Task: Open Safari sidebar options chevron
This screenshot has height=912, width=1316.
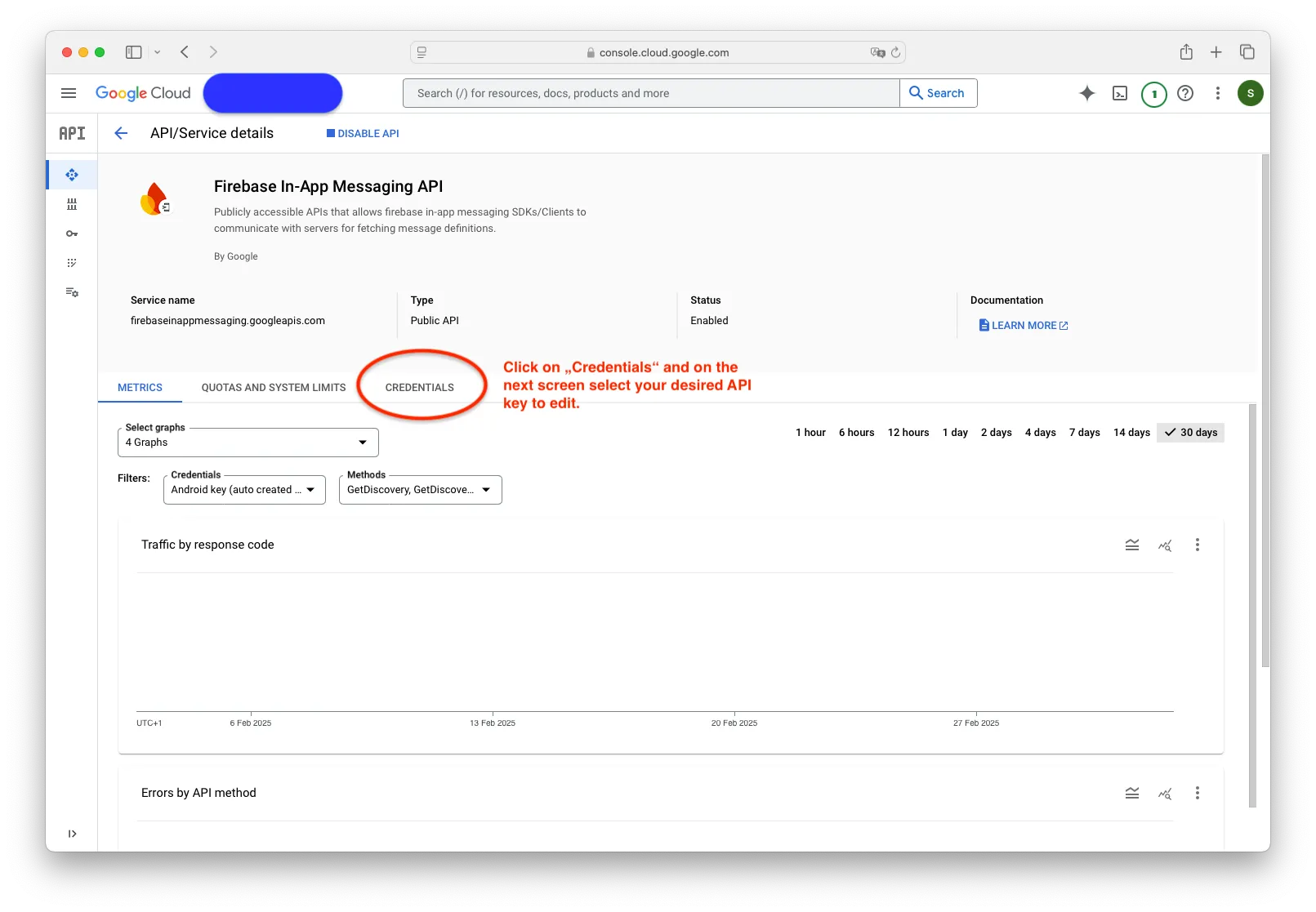Action: (158, 52)
